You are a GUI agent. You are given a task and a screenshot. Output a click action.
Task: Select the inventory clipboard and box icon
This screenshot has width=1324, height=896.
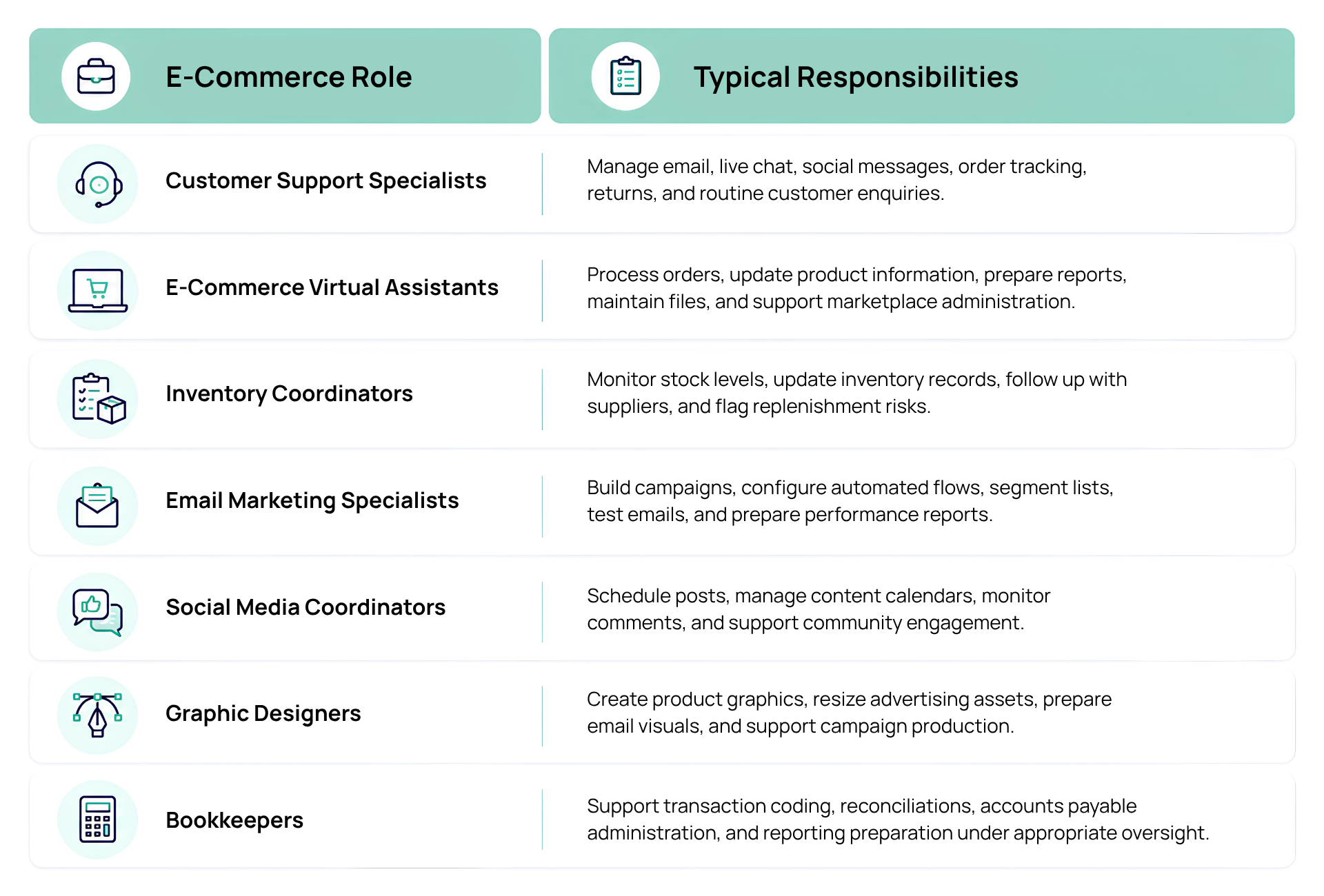click(98, 398)
